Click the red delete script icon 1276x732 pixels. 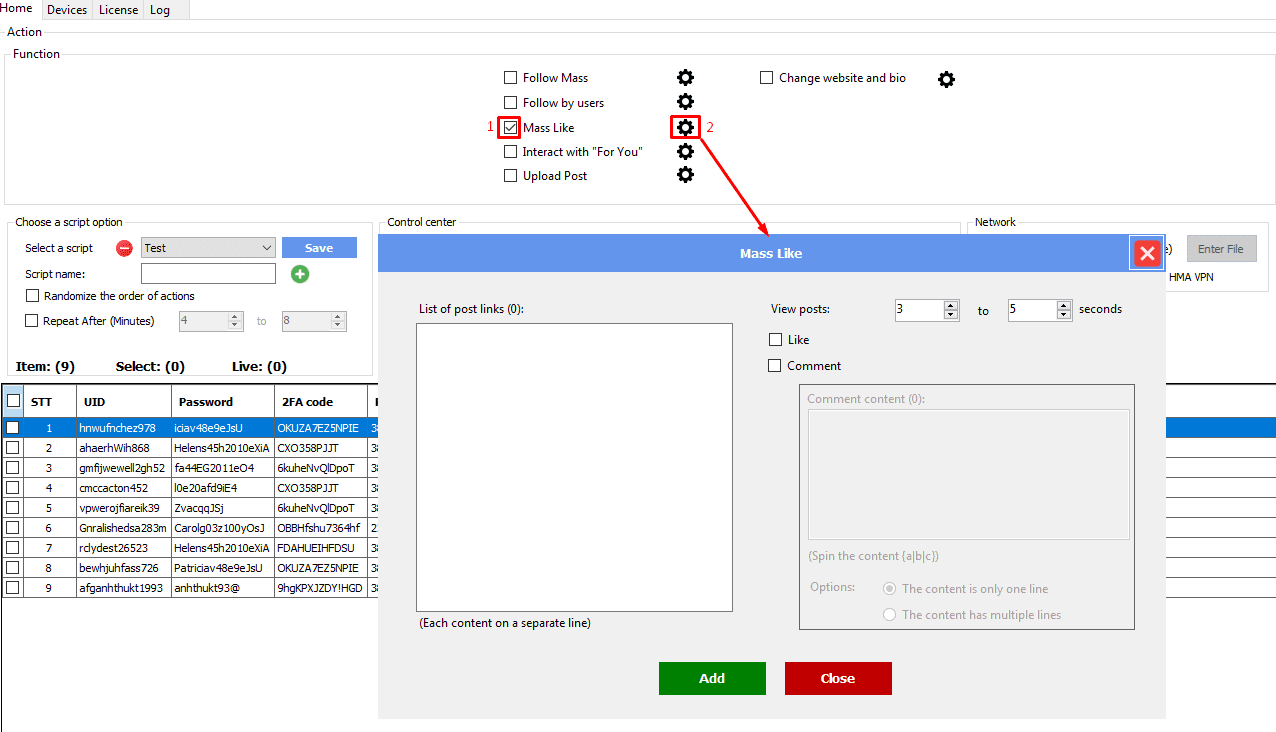tap(124, 248)
